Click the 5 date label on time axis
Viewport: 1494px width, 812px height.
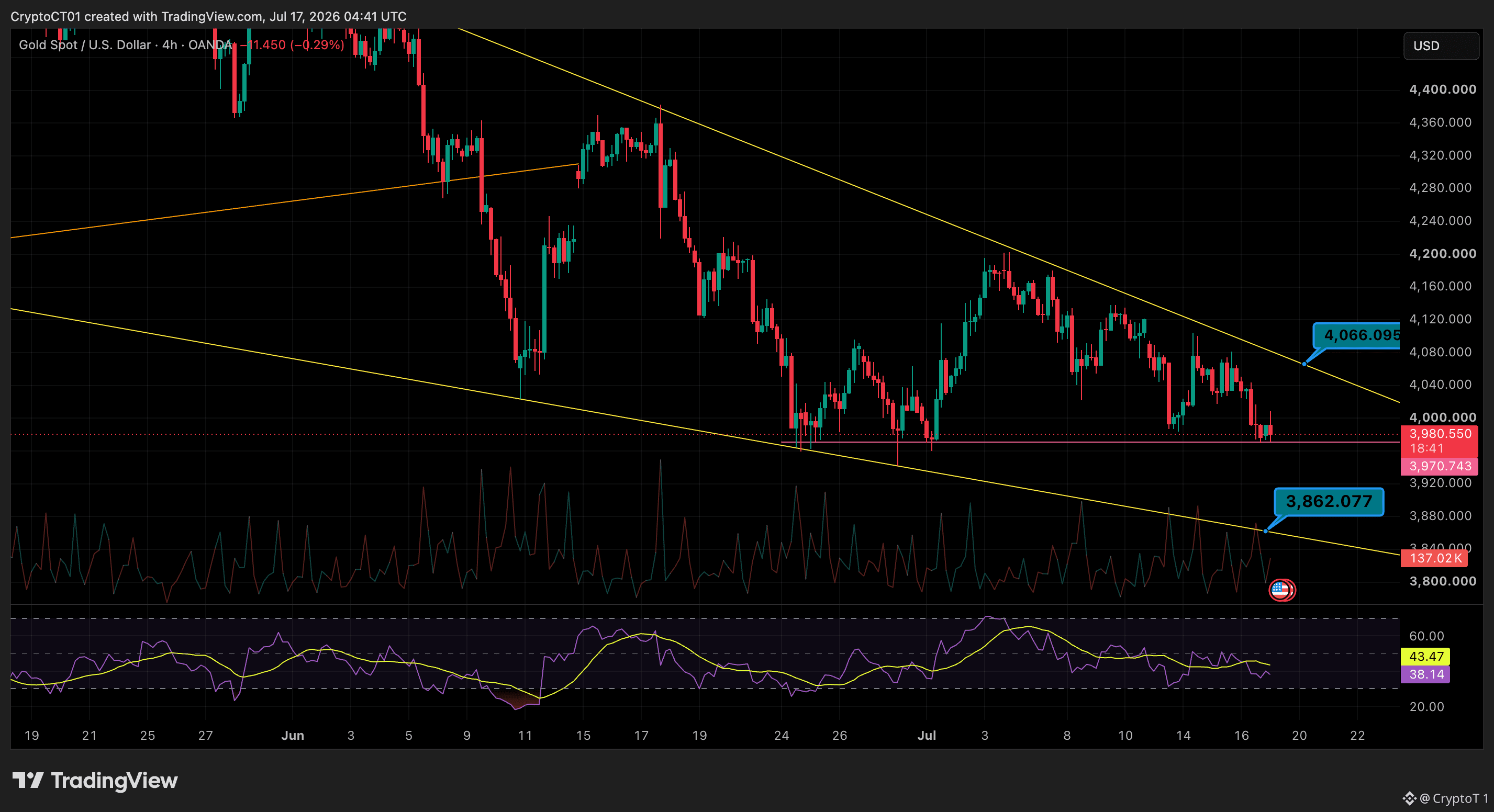coord(408,736)
